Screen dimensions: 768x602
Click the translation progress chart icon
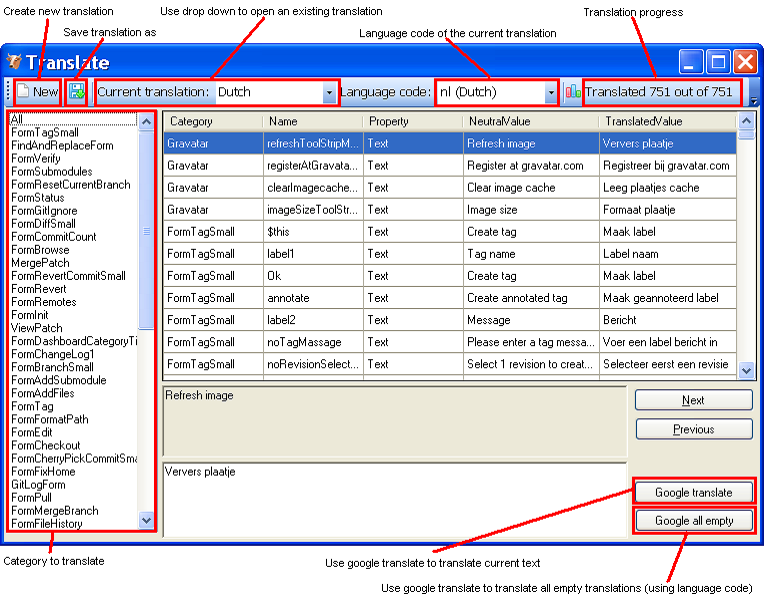click(573, 92)
